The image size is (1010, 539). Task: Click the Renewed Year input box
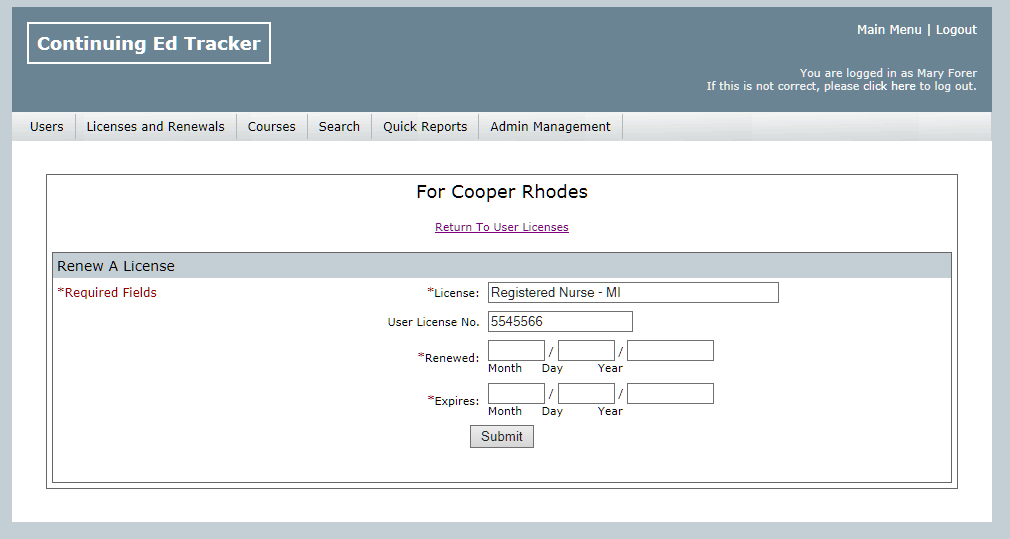tap(670, 351)
